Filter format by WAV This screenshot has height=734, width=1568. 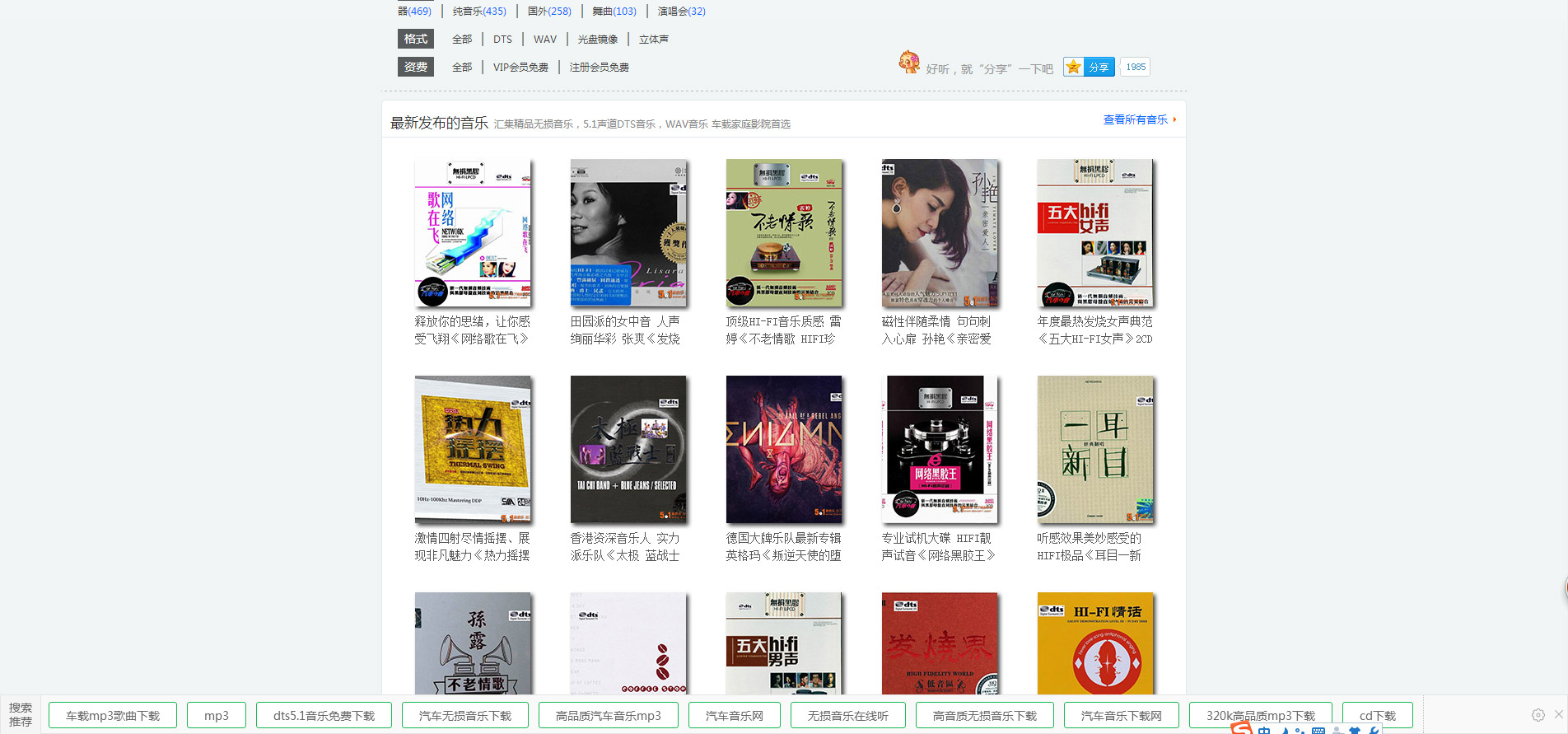(545, 39)
